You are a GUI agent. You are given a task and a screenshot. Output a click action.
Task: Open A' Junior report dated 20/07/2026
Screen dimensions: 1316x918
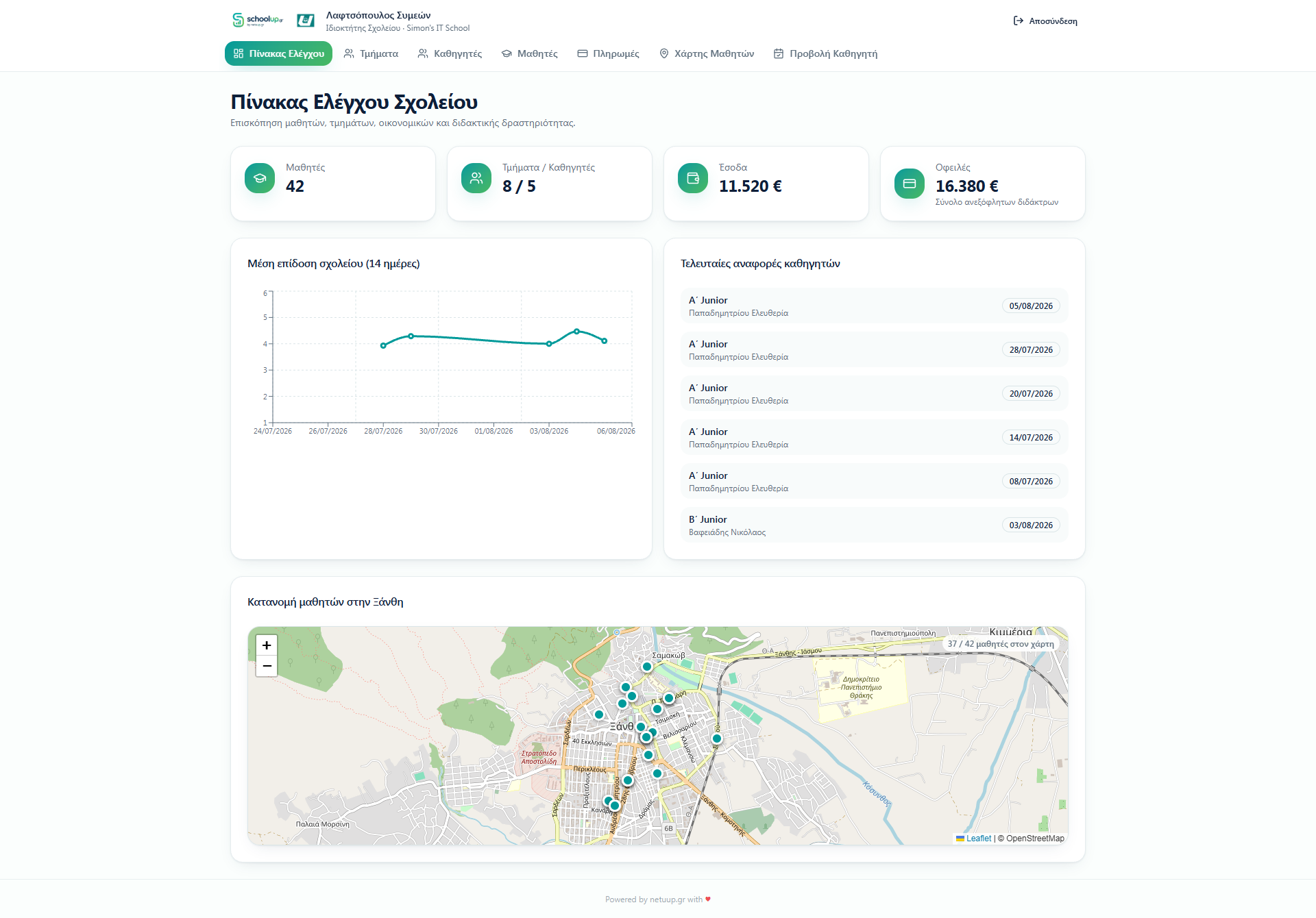[875, 393]
